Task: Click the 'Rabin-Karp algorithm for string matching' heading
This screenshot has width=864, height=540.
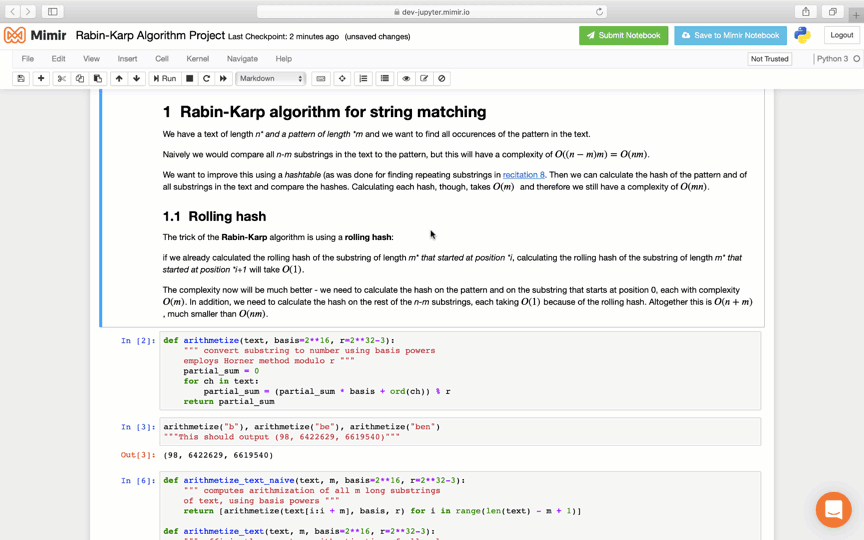Action: 333,112
